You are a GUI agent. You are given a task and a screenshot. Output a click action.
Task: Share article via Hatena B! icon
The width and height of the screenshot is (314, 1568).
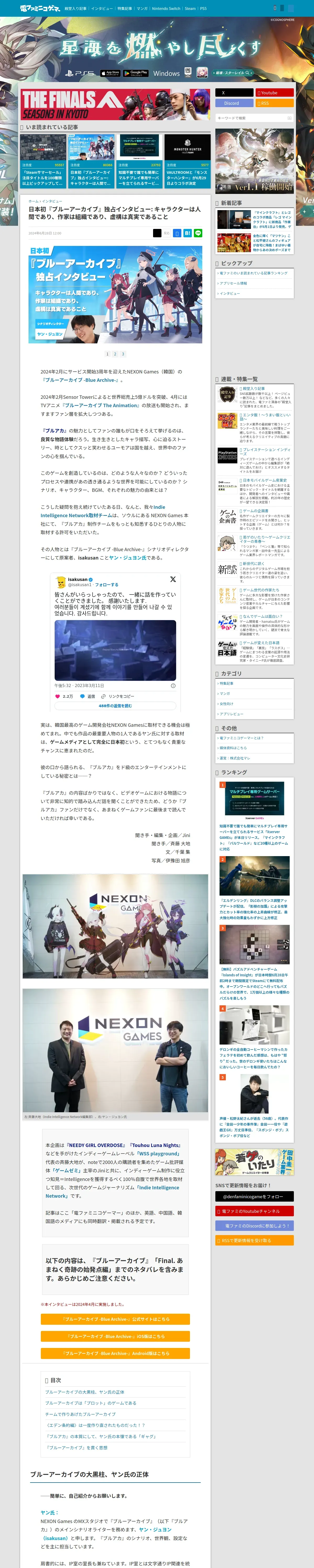(188, 233)
